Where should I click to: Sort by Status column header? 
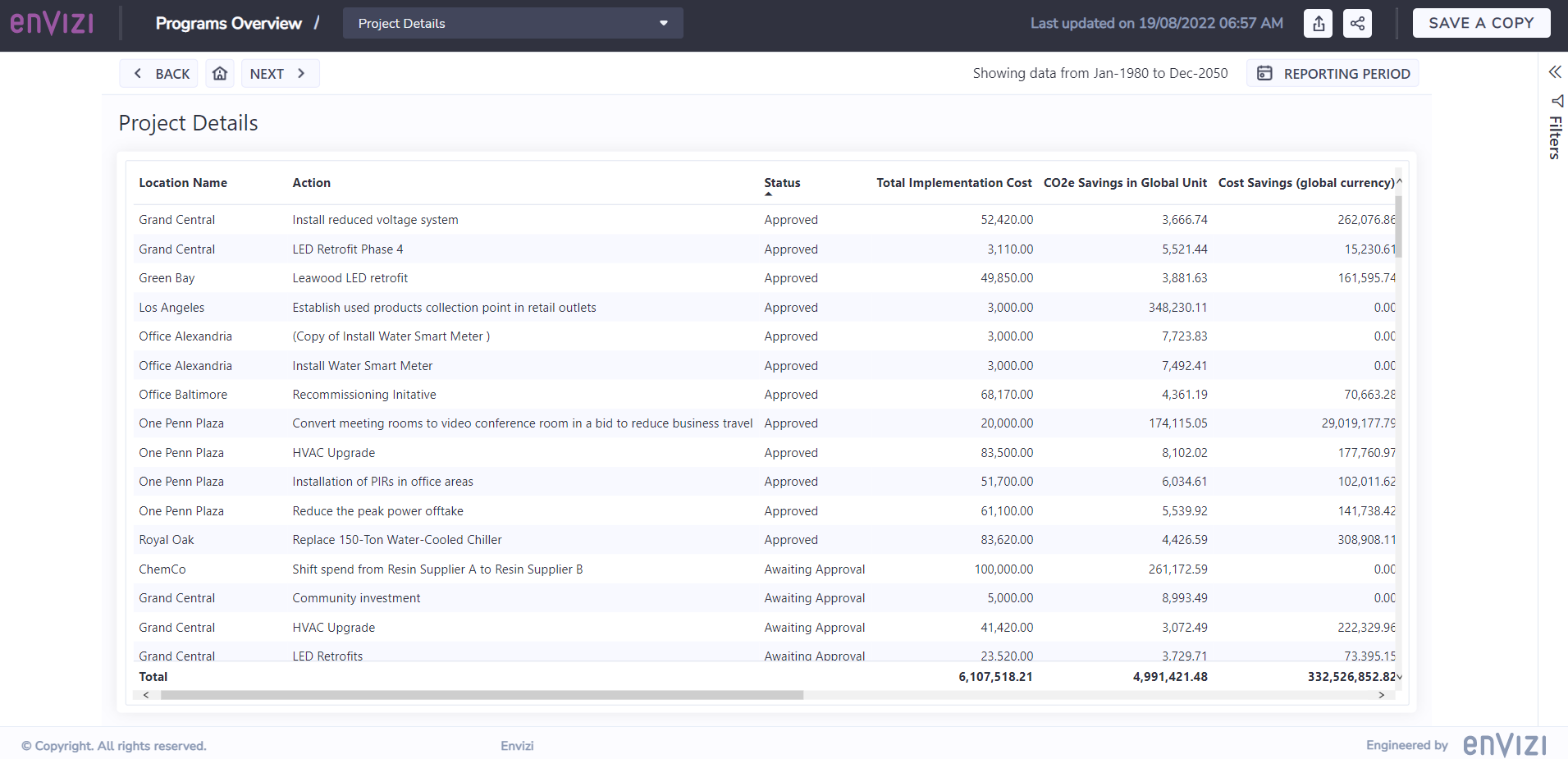pos(782,183)
